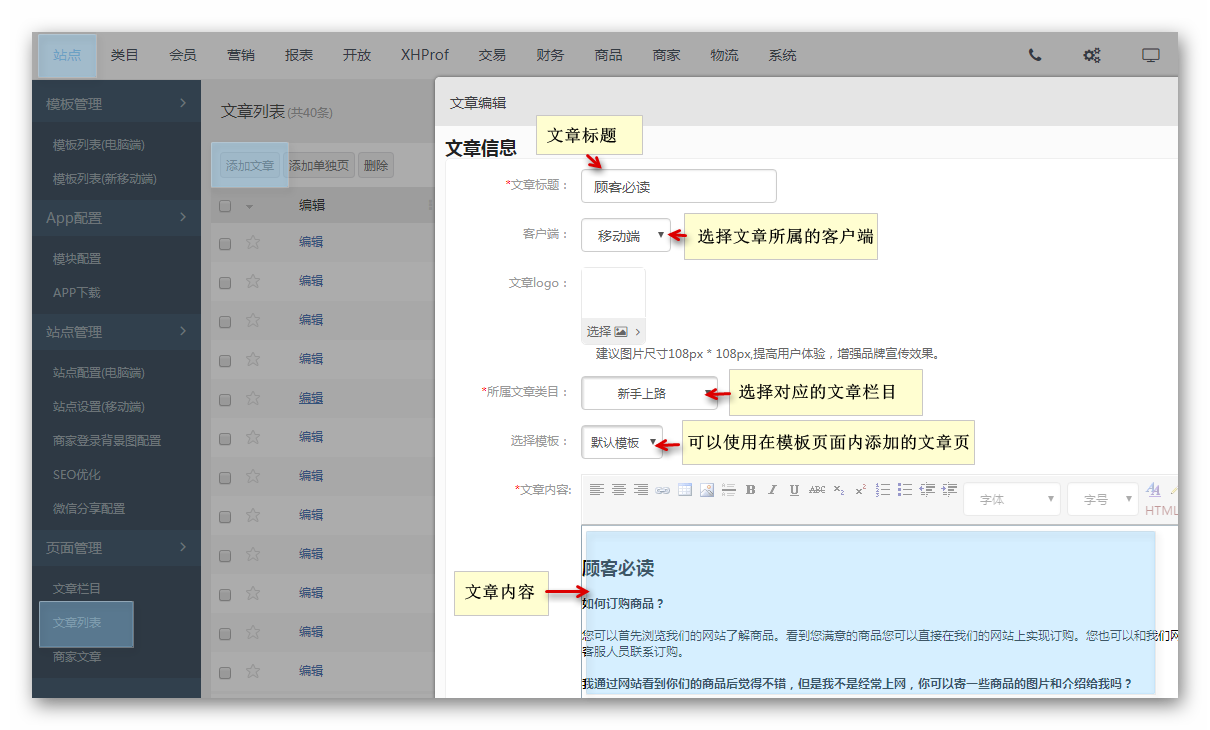Open APP下载 in sidebar
This screenshot has height=730, width=1210.
tap(77, 293)
